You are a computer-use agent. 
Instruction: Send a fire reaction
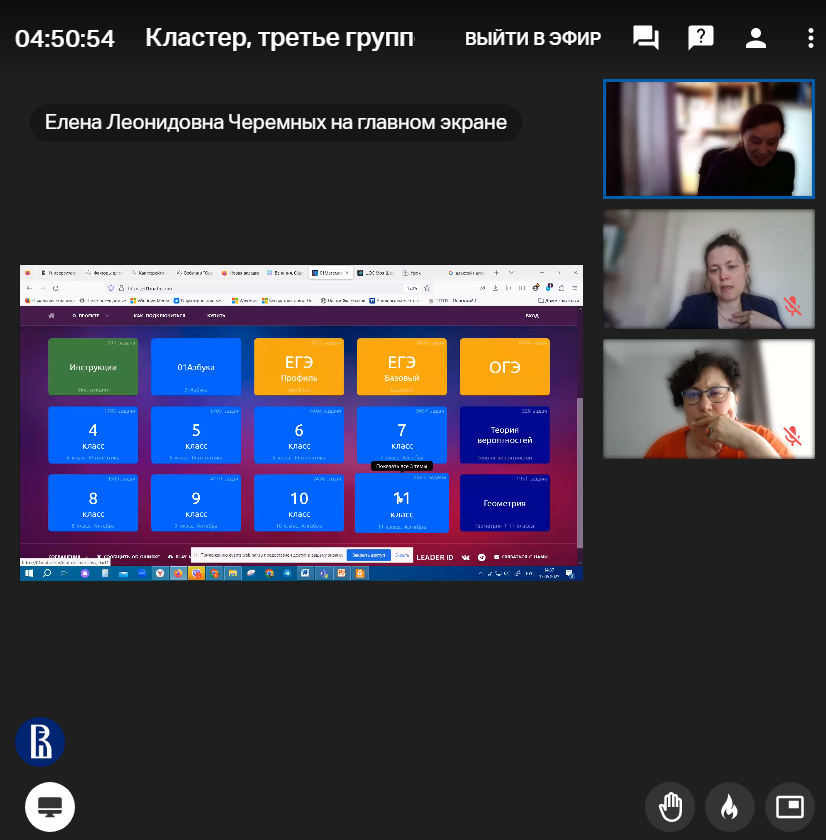tap(730, 806)
